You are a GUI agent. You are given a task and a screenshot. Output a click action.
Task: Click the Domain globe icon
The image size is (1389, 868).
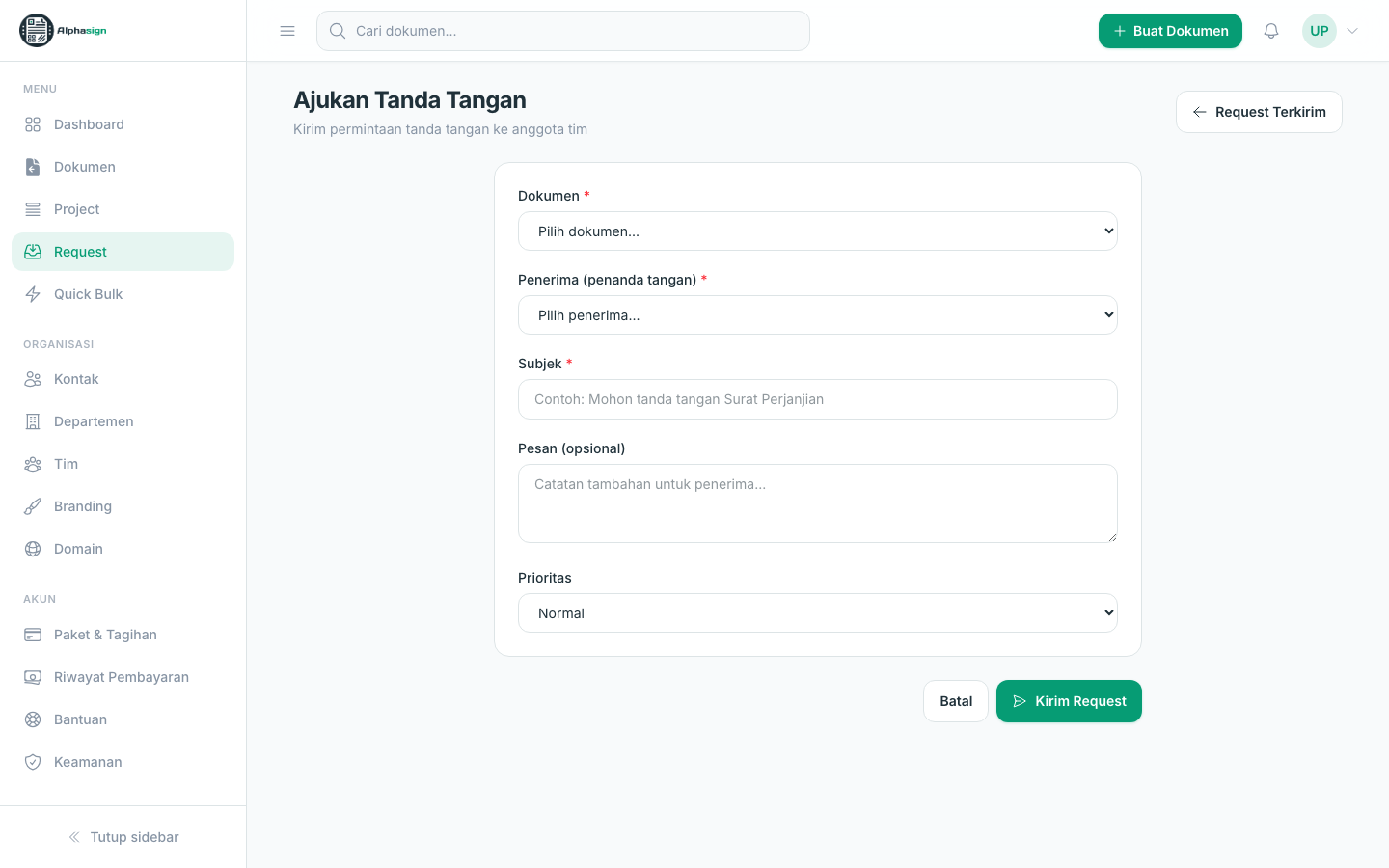33,549
